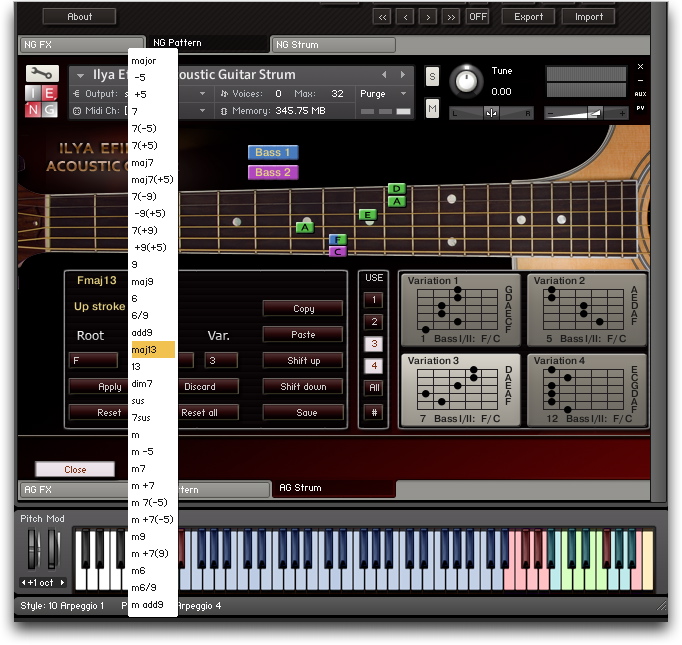Open the wrench instrument settings icon

coord(42,73)
